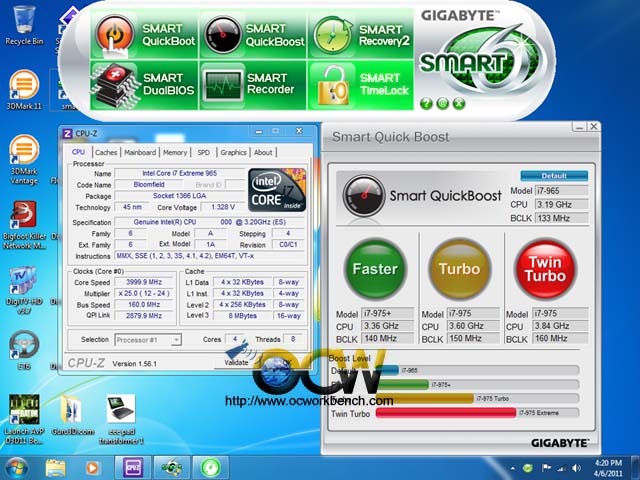This screenshot has height=480, width=640.
Task: Click Multiplier value x 25.0
Action: click(144, 293)
